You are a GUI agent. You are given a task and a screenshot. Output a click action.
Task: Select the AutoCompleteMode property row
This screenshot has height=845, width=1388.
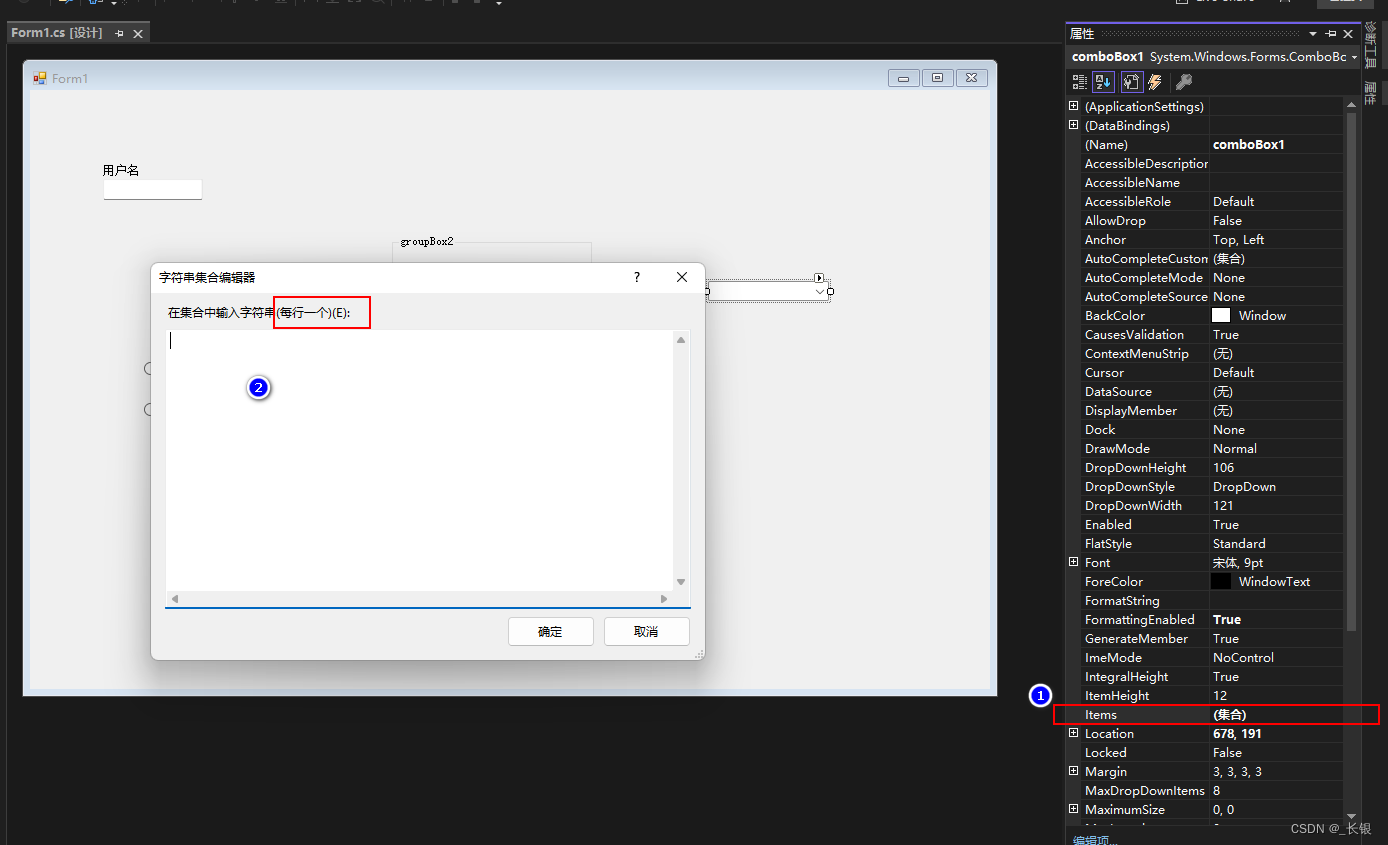tap(1205, 277)
